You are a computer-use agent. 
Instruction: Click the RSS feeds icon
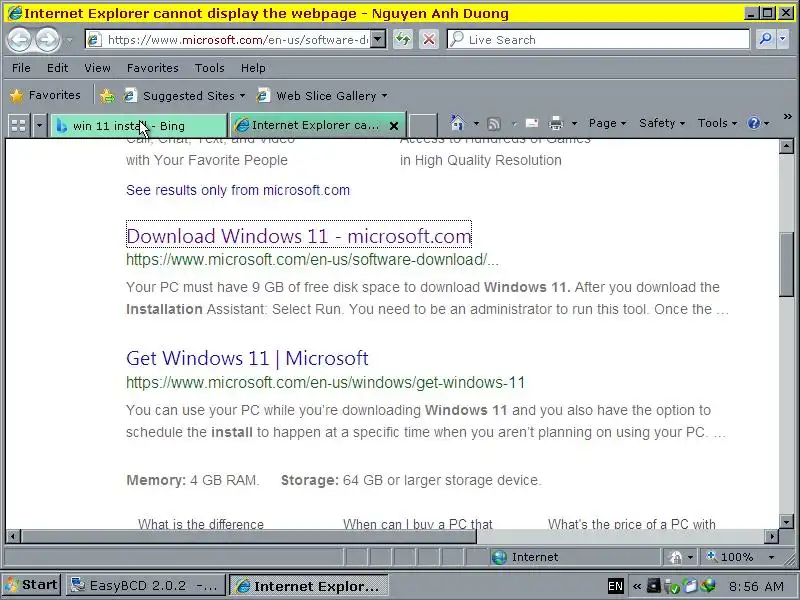pos(494,123)
